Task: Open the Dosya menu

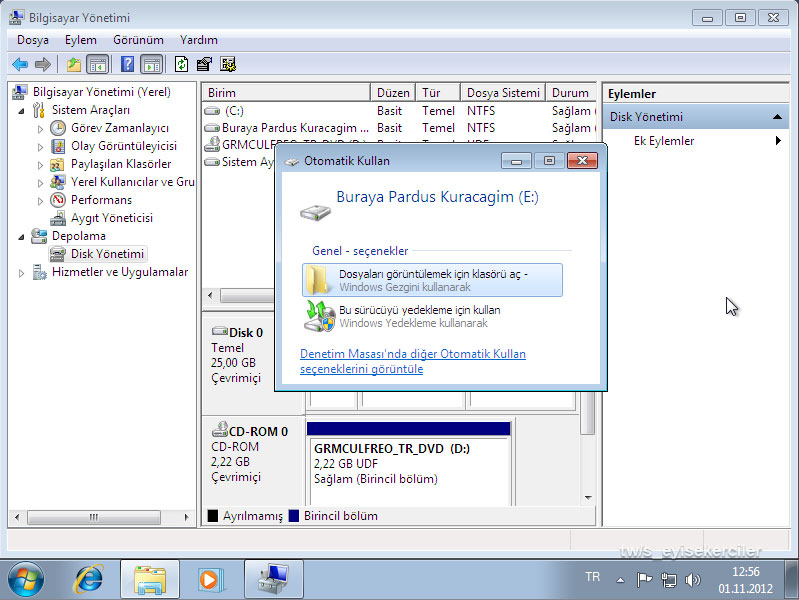Action: pos(33,40)
